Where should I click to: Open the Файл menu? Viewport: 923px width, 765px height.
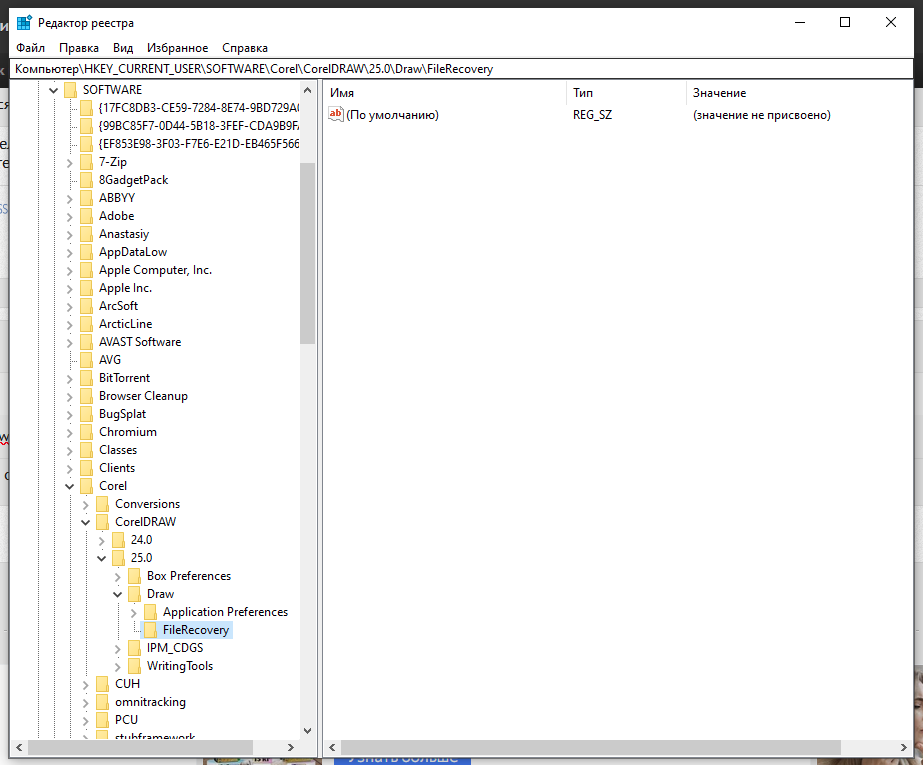(x=31, y=48)
